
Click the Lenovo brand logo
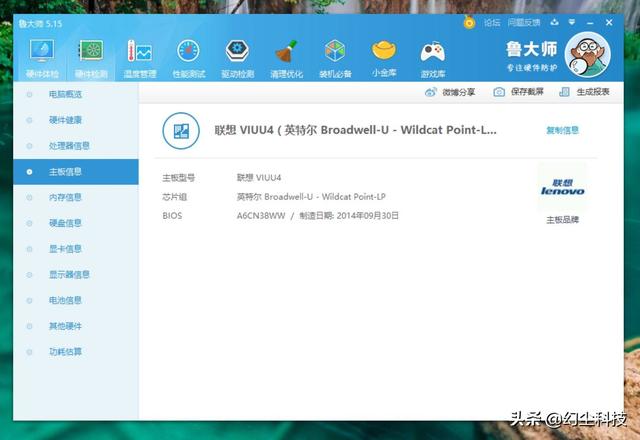562,187
